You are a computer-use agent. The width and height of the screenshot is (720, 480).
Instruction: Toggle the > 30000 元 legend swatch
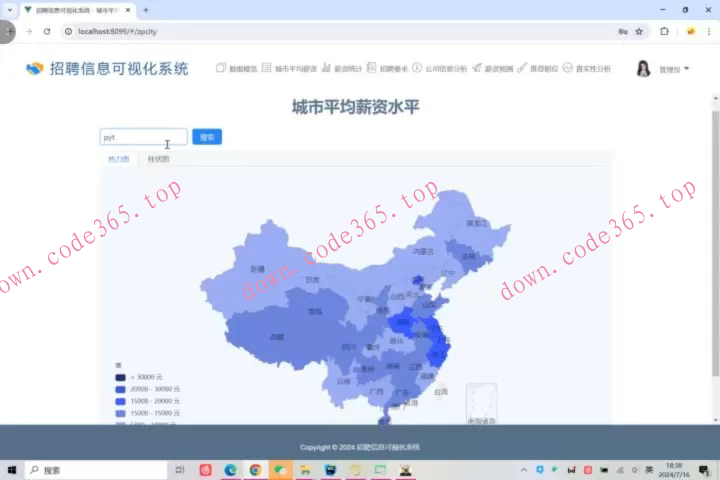pyautogui.click(x=120, y=377)
